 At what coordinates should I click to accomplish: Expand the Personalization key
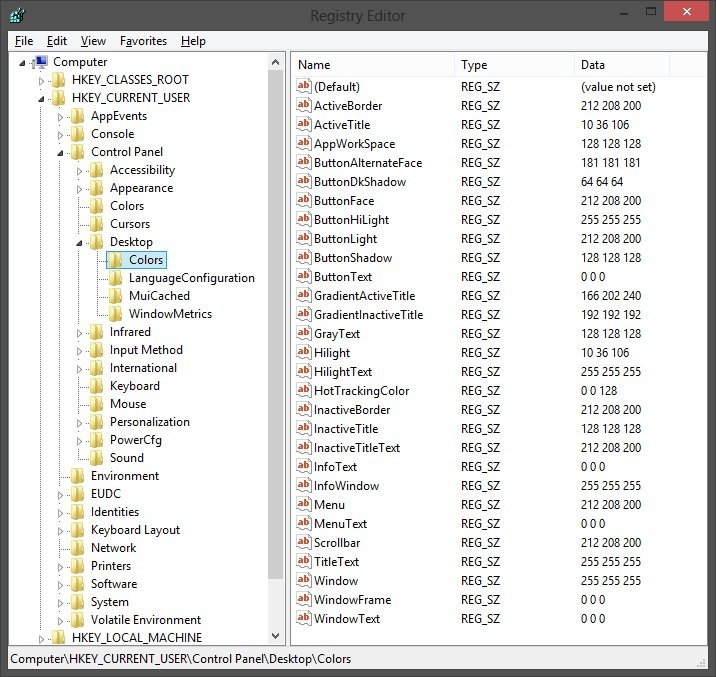[x=79, y=423]
